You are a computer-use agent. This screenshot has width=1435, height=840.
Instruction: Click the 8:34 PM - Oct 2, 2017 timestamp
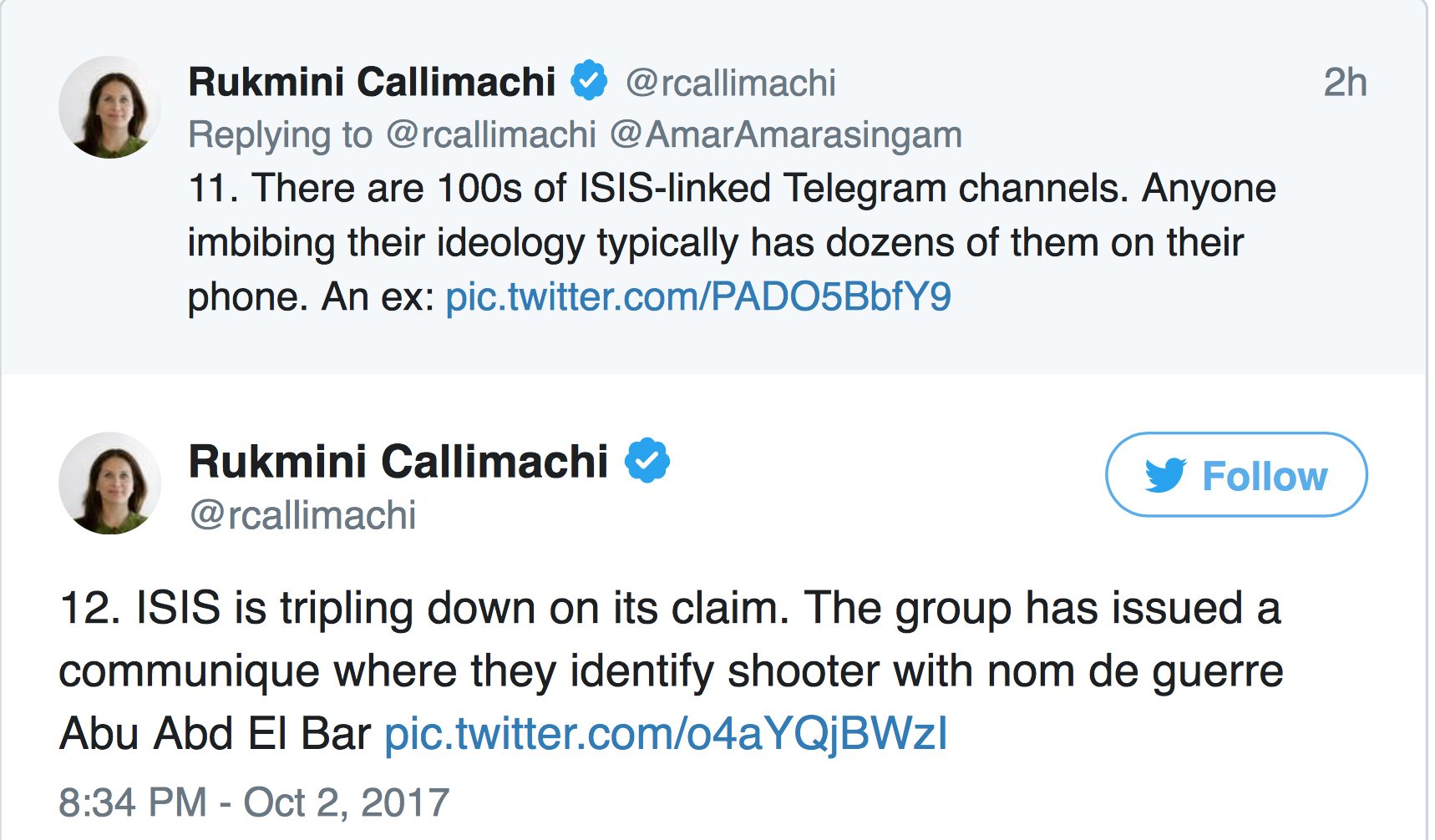tap(254, 802)
